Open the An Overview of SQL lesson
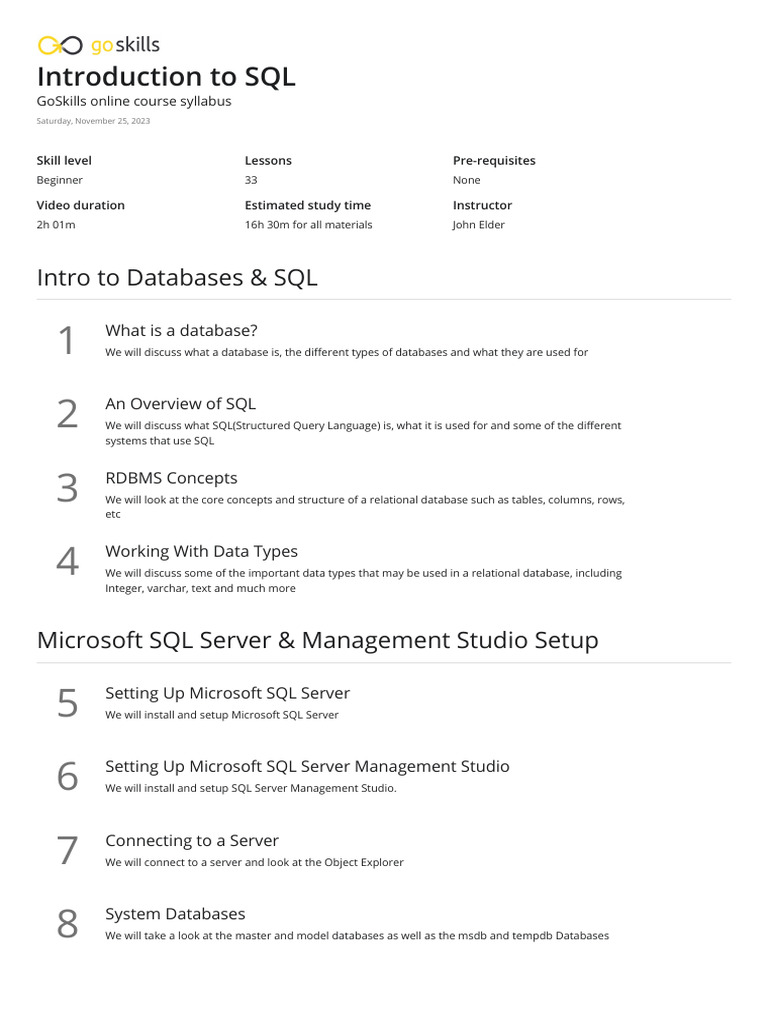 (x=180, y=404)
